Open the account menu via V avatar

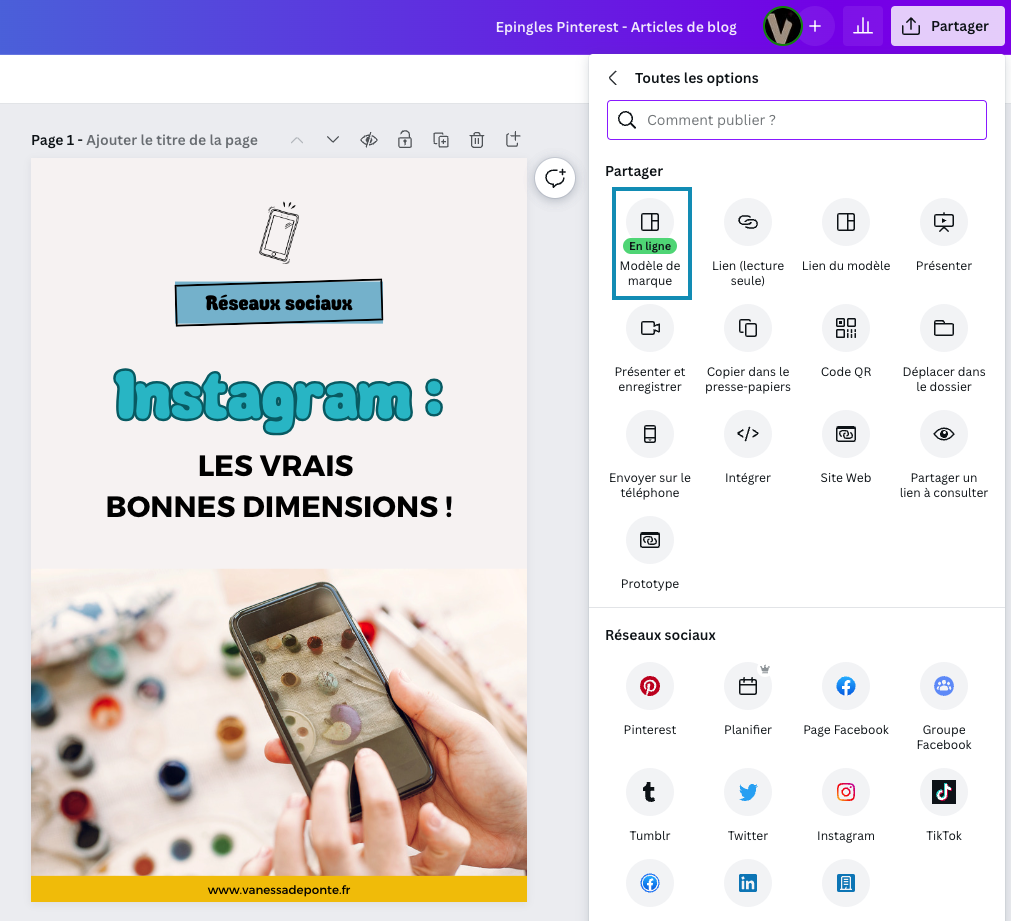click(x=783, y=26)
